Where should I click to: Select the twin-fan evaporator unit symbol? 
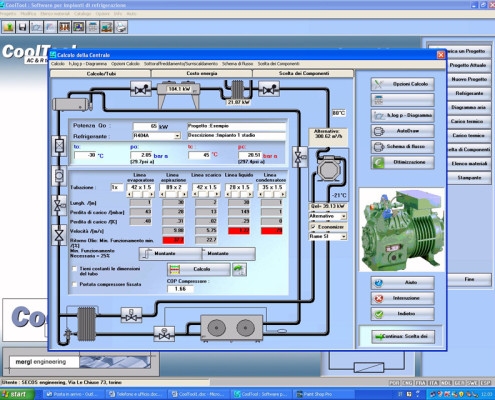point(232,328)
